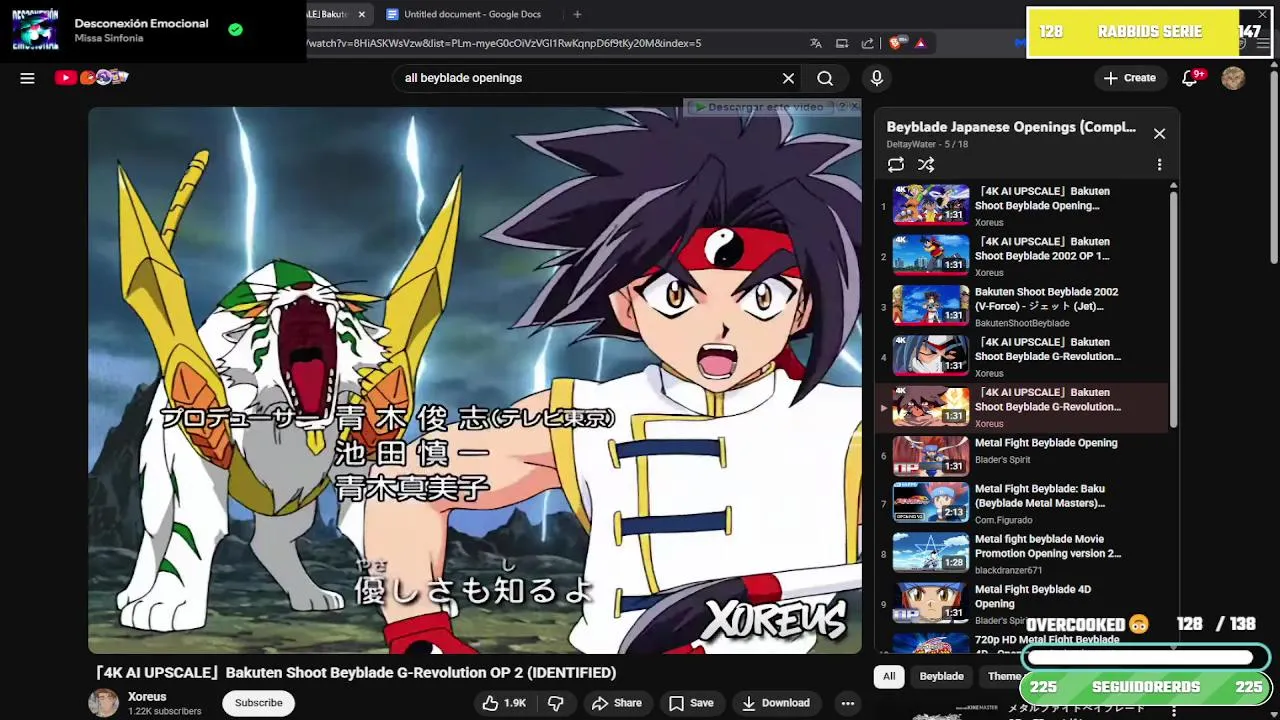This screenshot has height=720, width=1280.
Task: Open a new browser tab
Action: (x=577, y=14)
